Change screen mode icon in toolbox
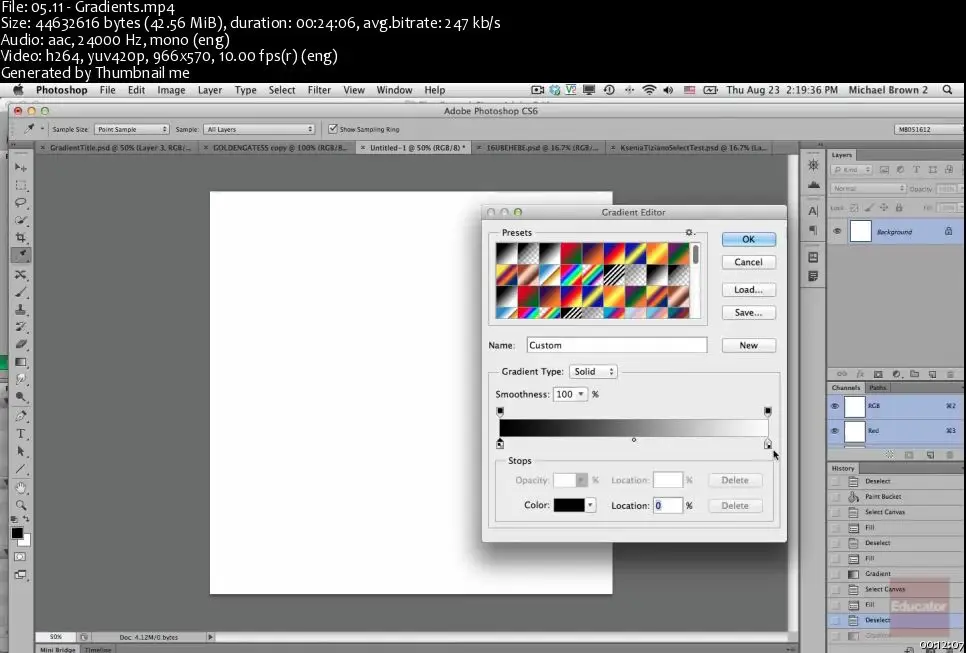Screen dimensions: 966x653 (x=20, y=575)
